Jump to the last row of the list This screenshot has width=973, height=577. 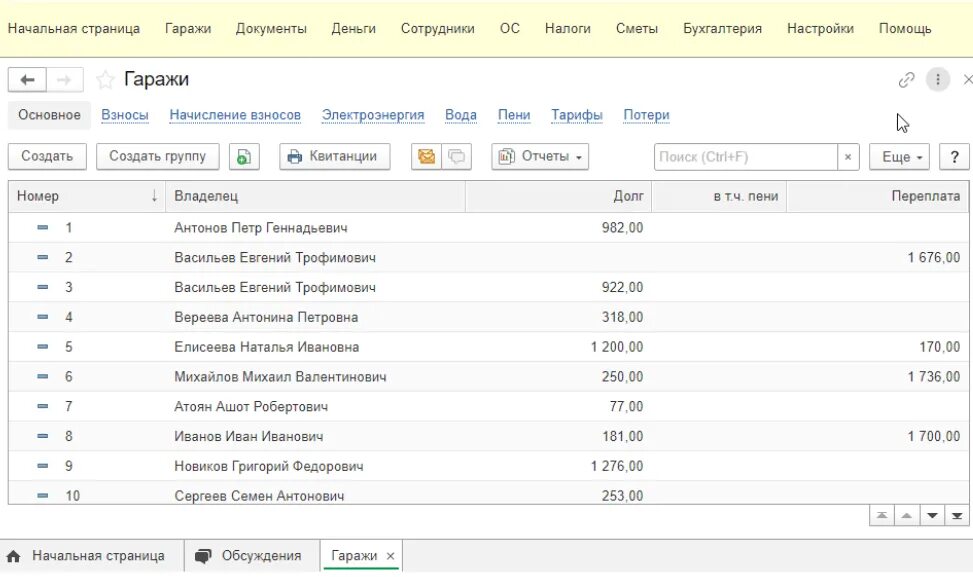coord(957,516)
